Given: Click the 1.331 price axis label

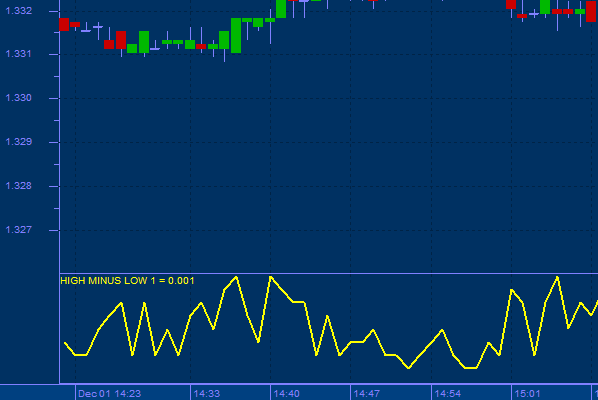Looking at the screenshot, I should [x=19, y=54].
